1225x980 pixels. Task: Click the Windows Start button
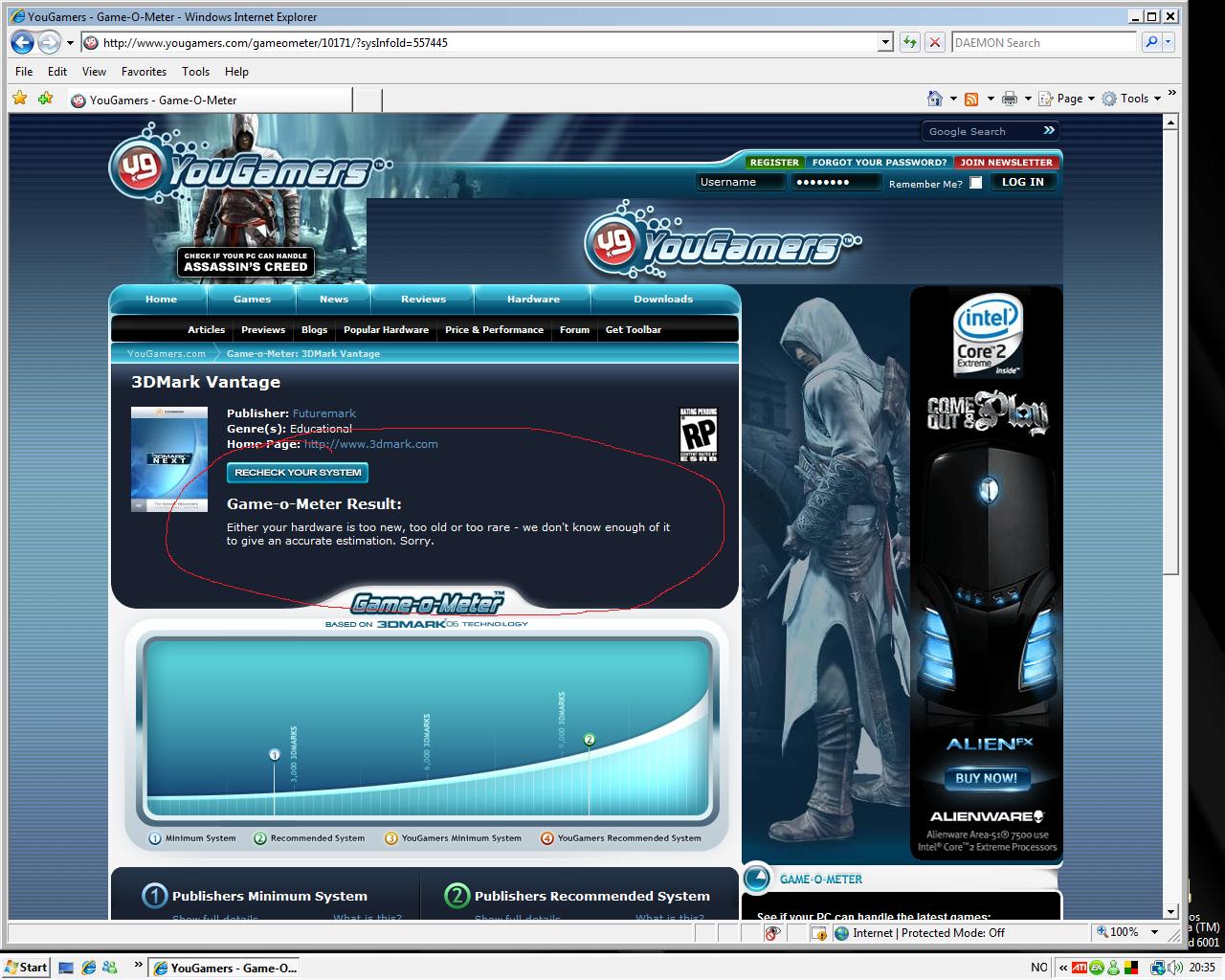point(26,968)
